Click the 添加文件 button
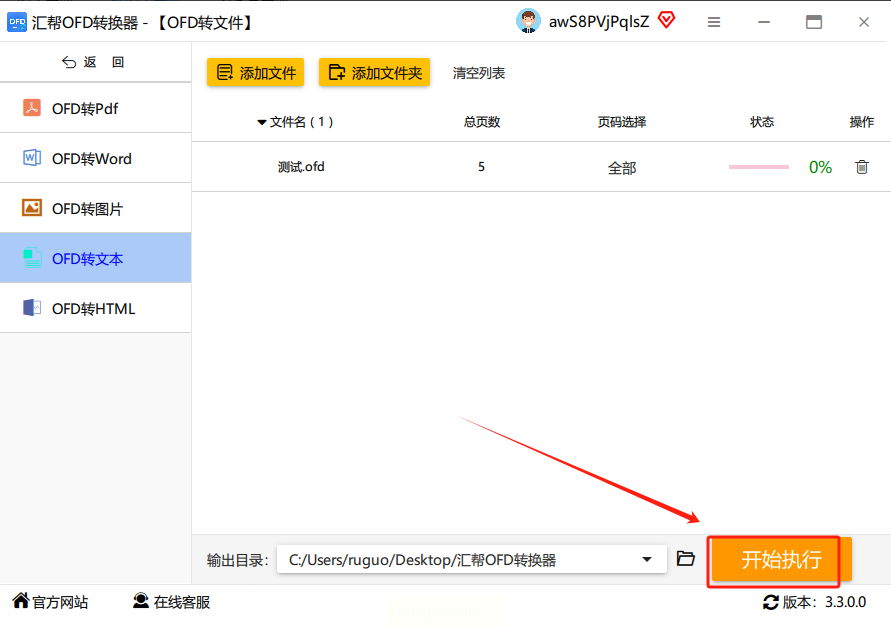Image resolution: width=891 pixels, height=627 pixels. [255, 72]
